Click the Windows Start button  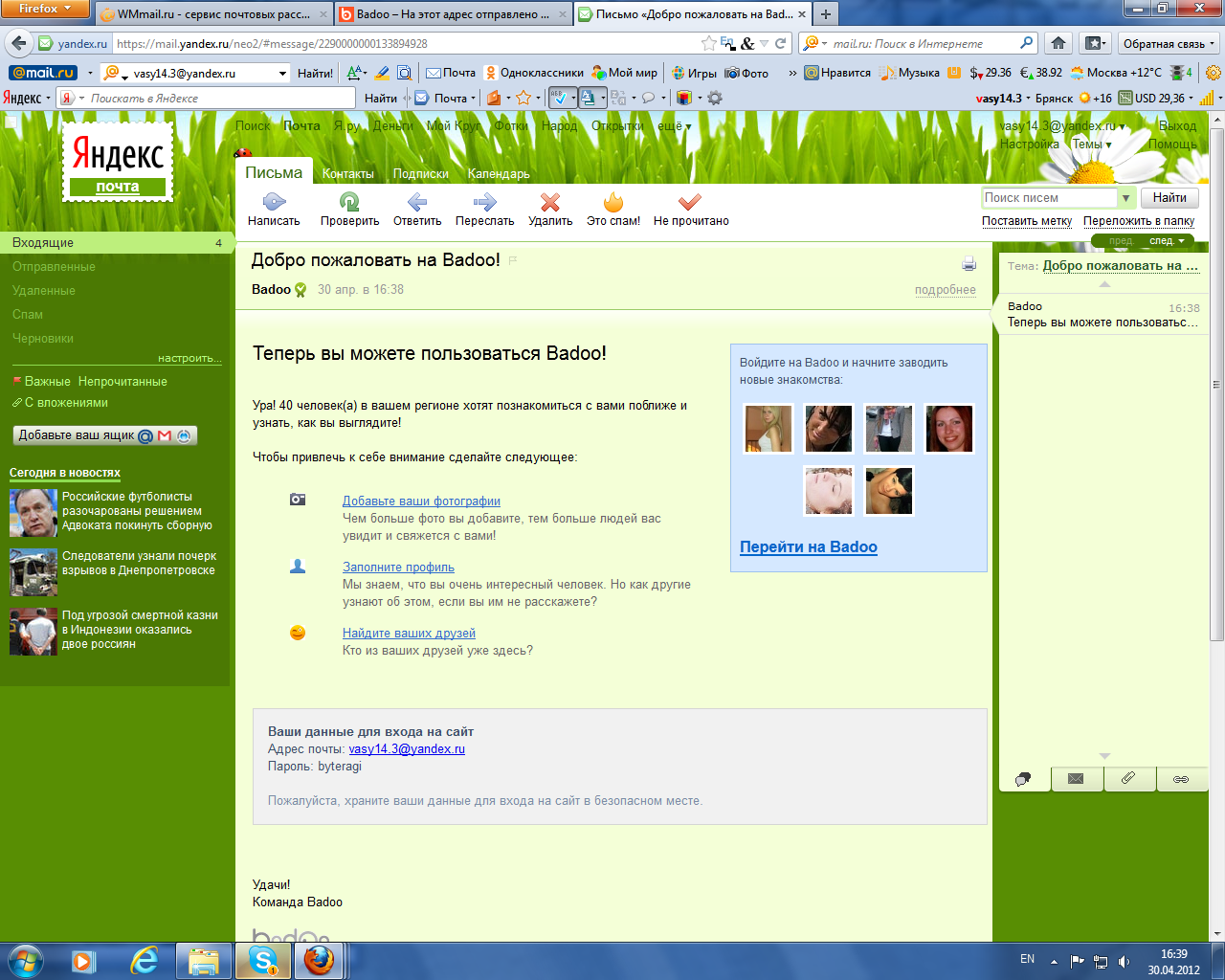tap(26, 960)
